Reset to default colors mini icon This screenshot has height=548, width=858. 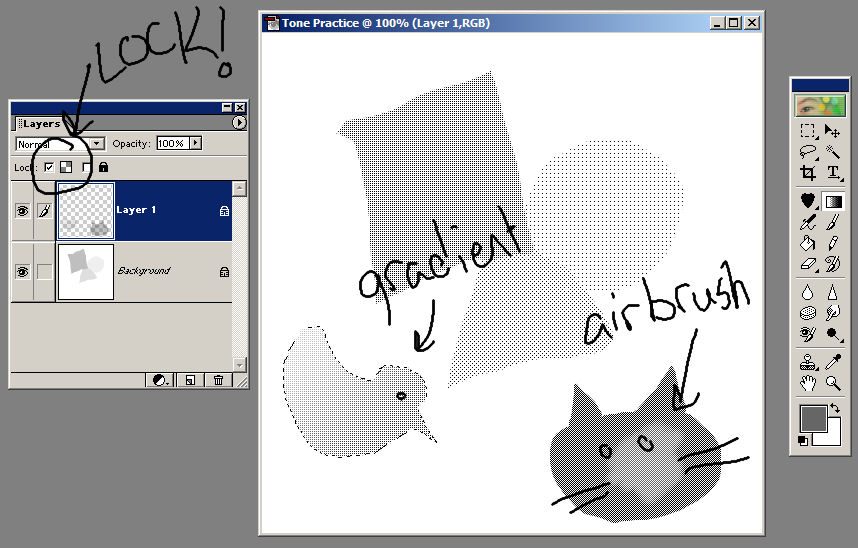tap(803, 441)
